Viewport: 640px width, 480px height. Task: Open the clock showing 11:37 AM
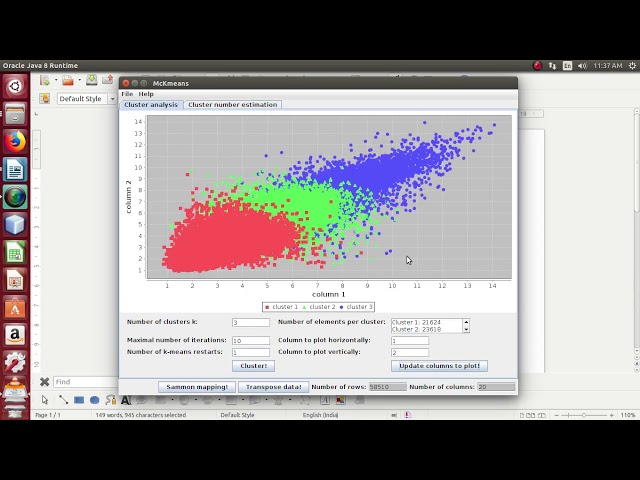pyautogui.click(x=608, y=66)
